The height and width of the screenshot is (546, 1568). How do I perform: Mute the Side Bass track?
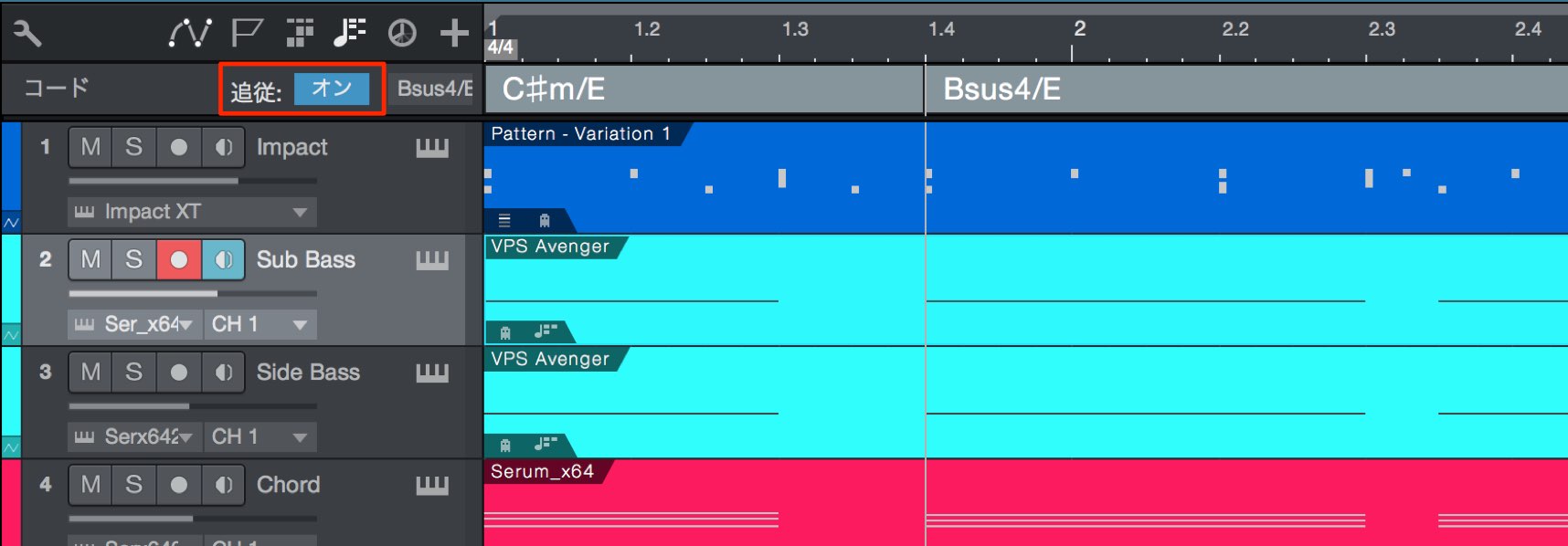tap(90, 372)
